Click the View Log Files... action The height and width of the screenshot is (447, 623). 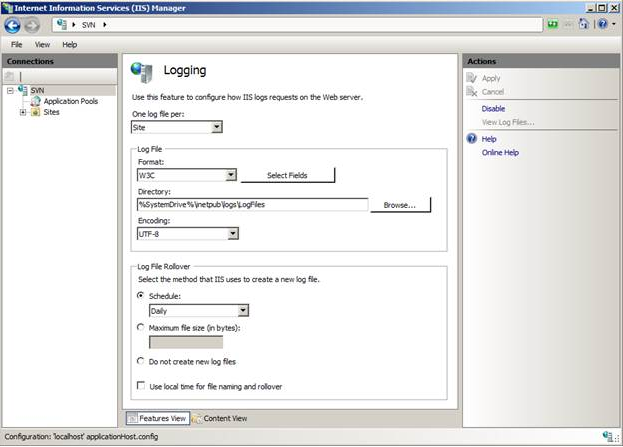point(508,122)
